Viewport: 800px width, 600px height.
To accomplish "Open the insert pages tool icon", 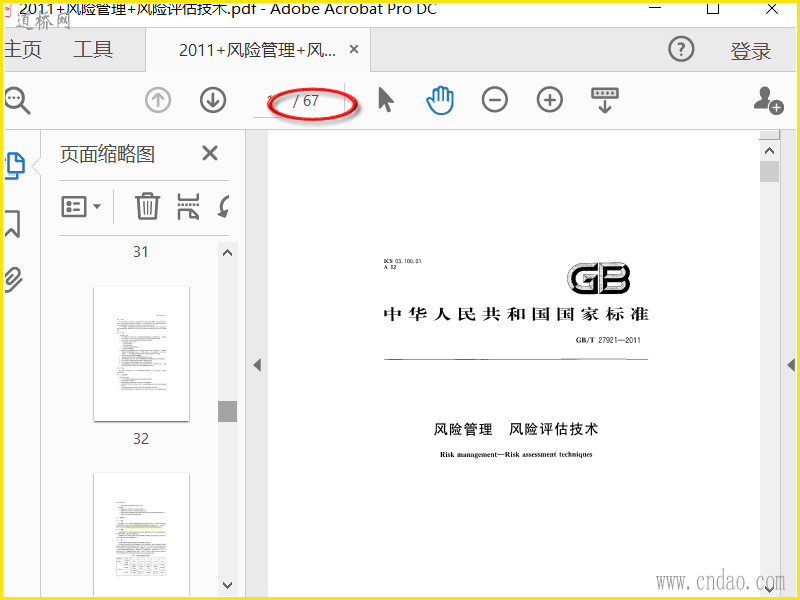I will pos(188,206).
